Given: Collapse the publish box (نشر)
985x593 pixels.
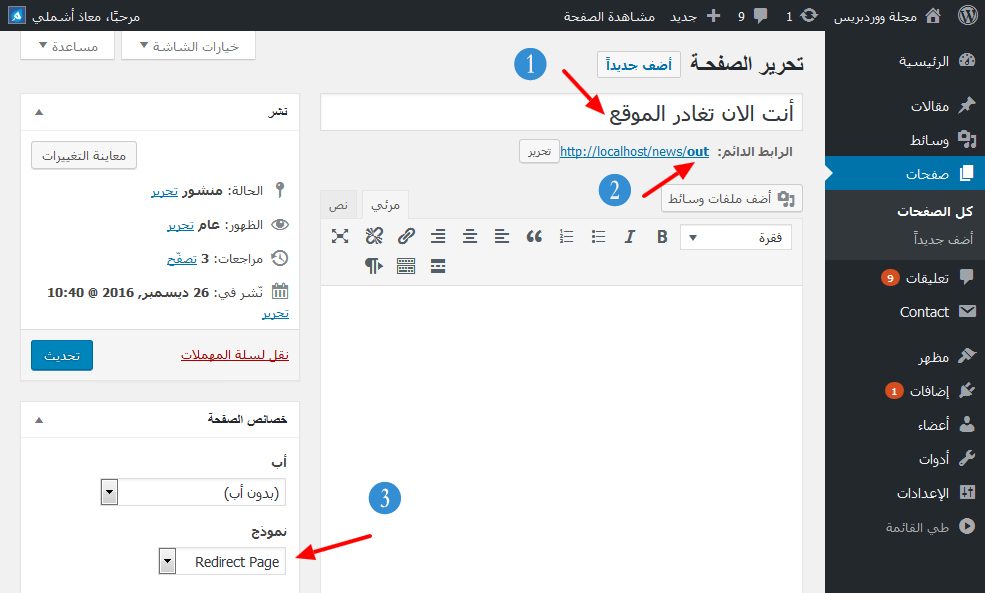Looking at the screenshot, I should (39, 112).
